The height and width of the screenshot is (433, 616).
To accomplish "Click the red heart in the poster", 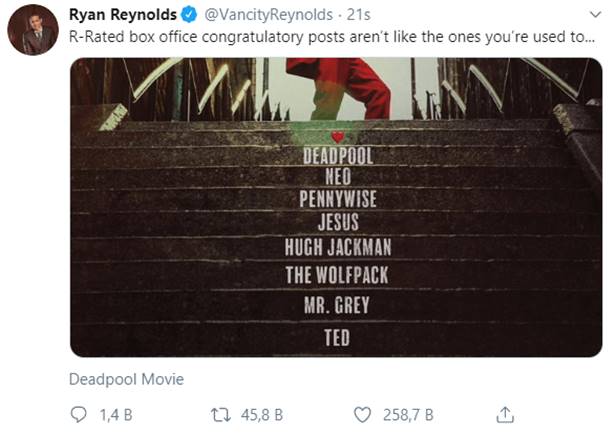I will coord(337,137).
